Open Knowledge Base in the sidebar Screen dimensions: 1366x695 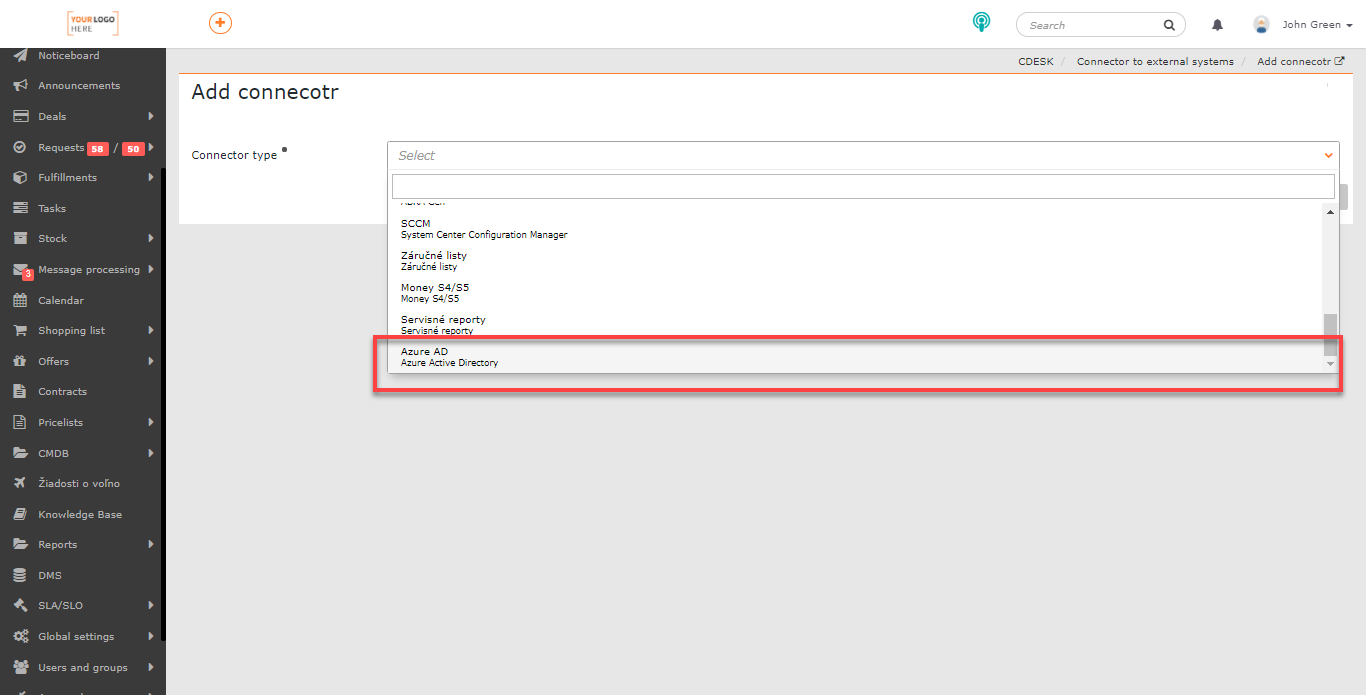[80, 514]
